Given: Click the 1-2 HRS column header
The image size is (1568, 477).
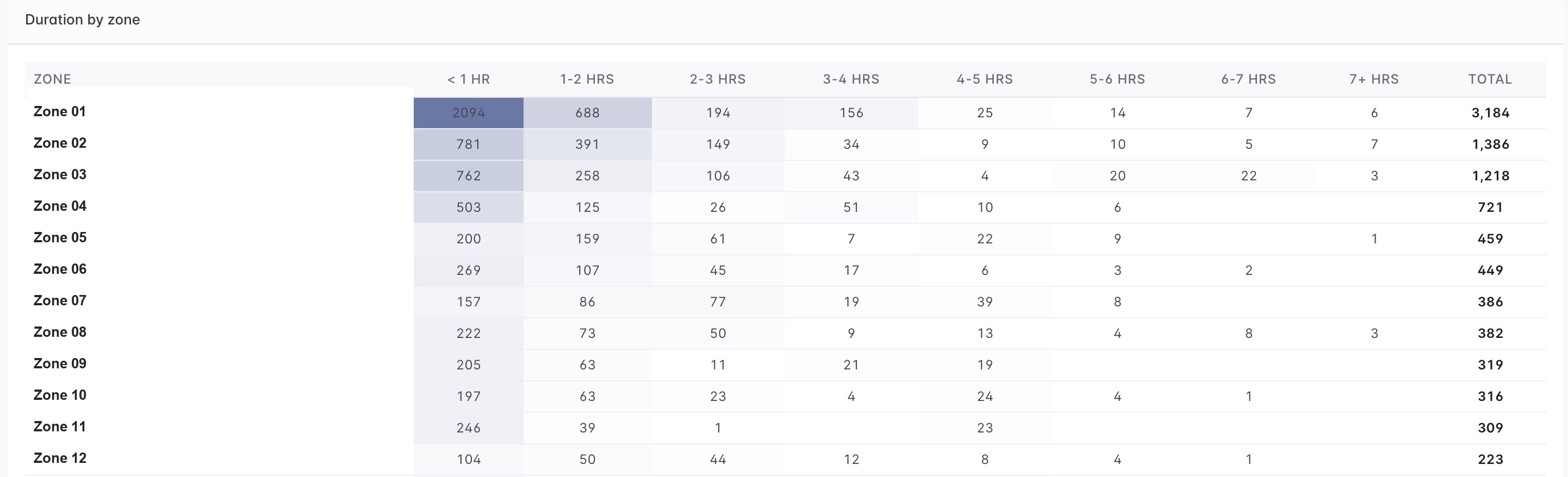Looking at the screenshot, I should click(587, 79).
